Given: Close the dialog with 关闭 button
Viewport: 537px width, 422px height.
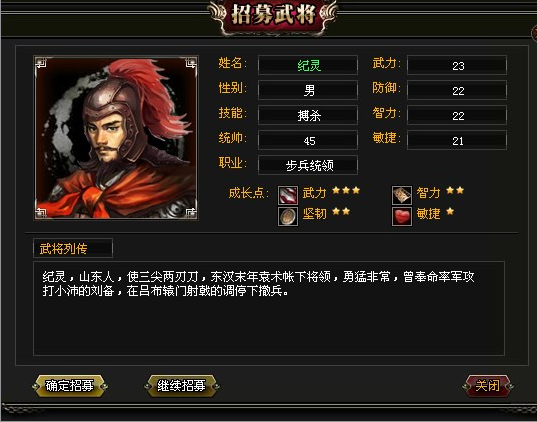Looking at the screenshot, I should 487,386.
